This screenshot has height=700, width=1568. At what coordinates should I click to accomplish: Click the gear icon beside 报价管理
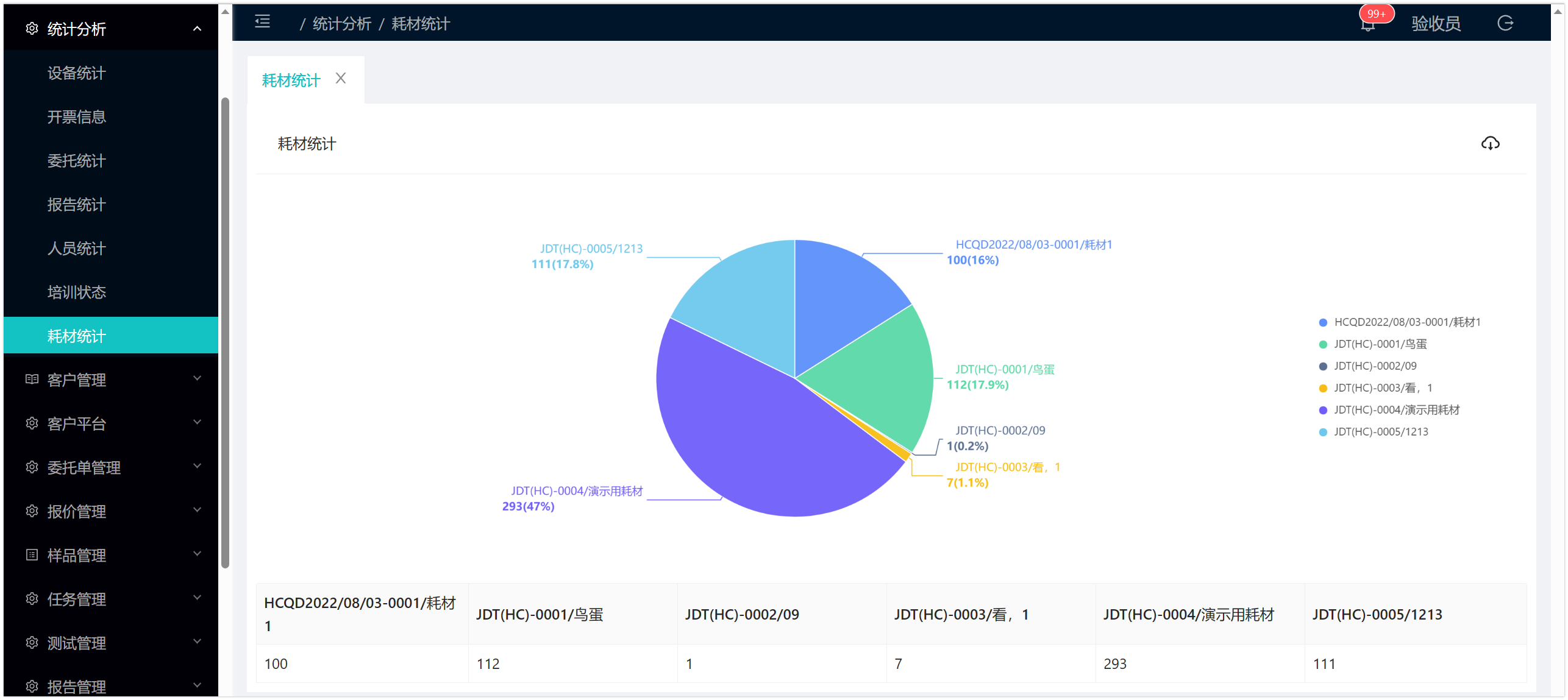(x=32, y=511)
